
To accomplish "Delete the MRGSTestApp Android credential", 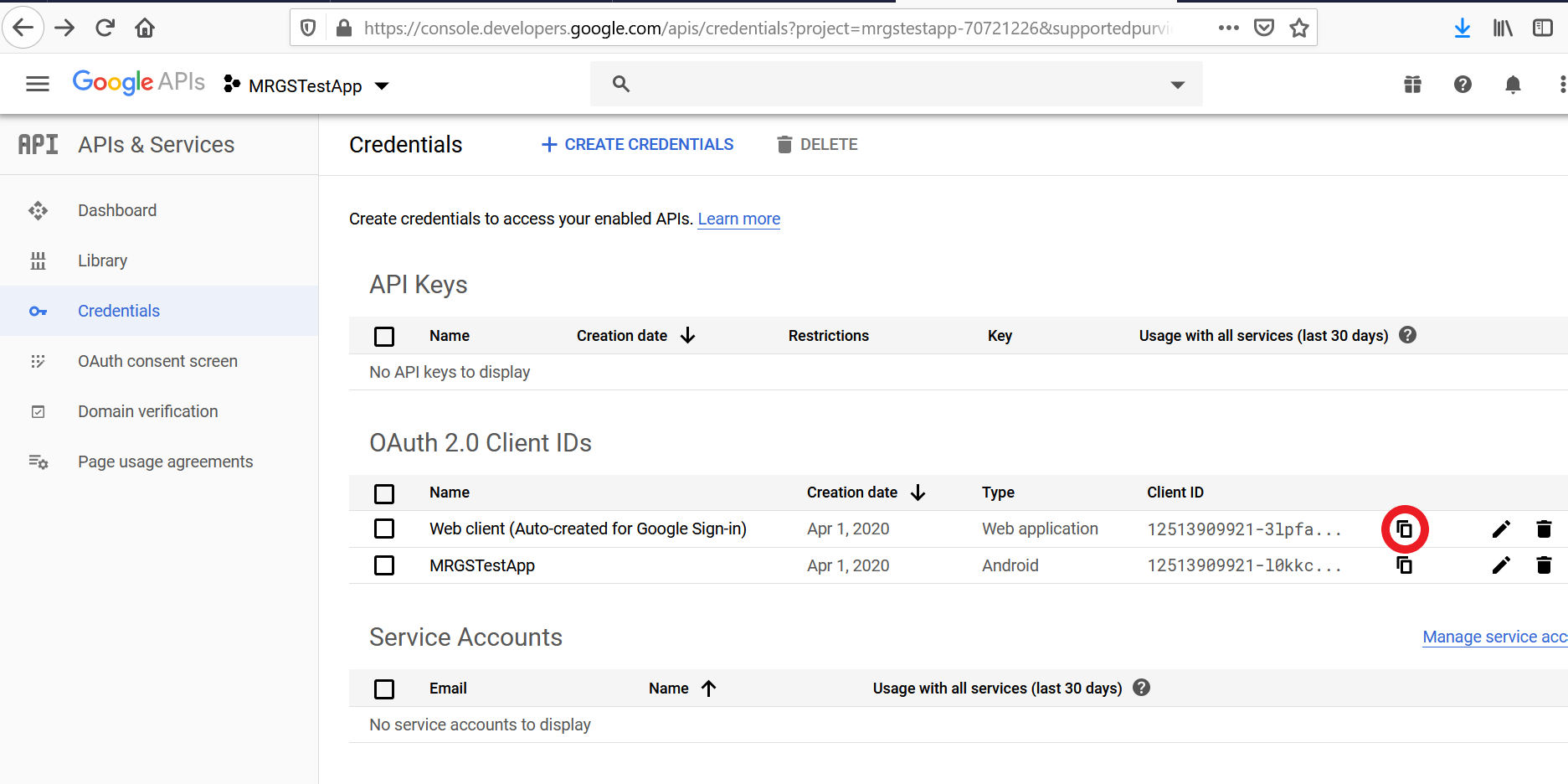I will coord(1544,565).
